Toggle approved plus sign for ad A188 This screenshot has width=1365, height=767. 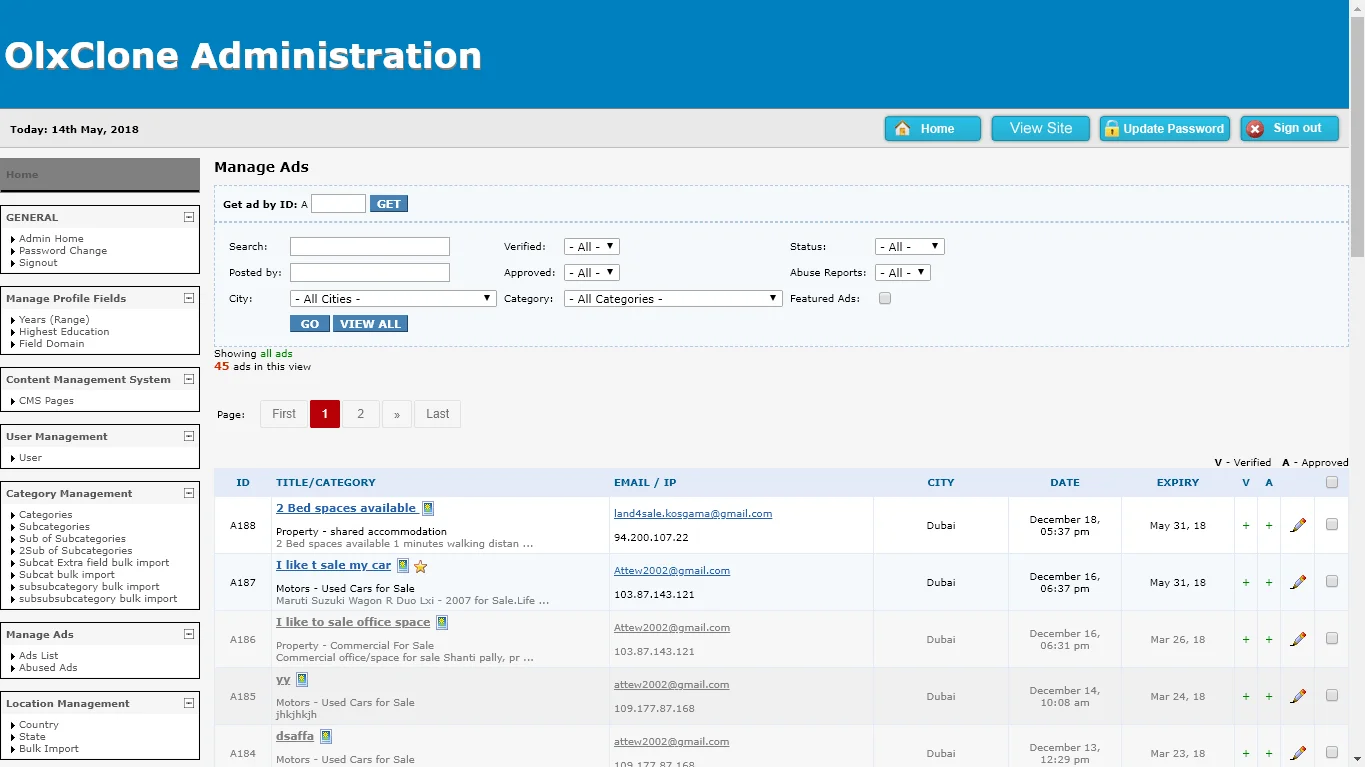coord(1269,525)
